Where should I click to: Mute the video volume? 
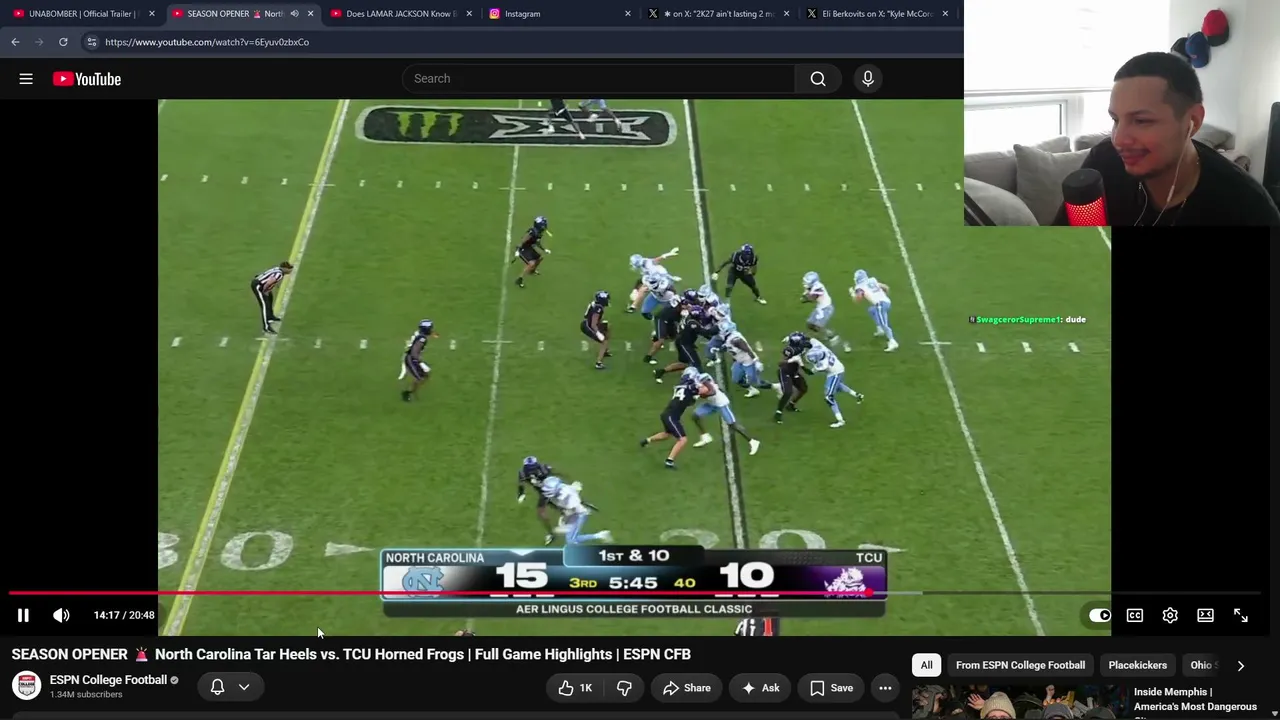pos(61,616)
